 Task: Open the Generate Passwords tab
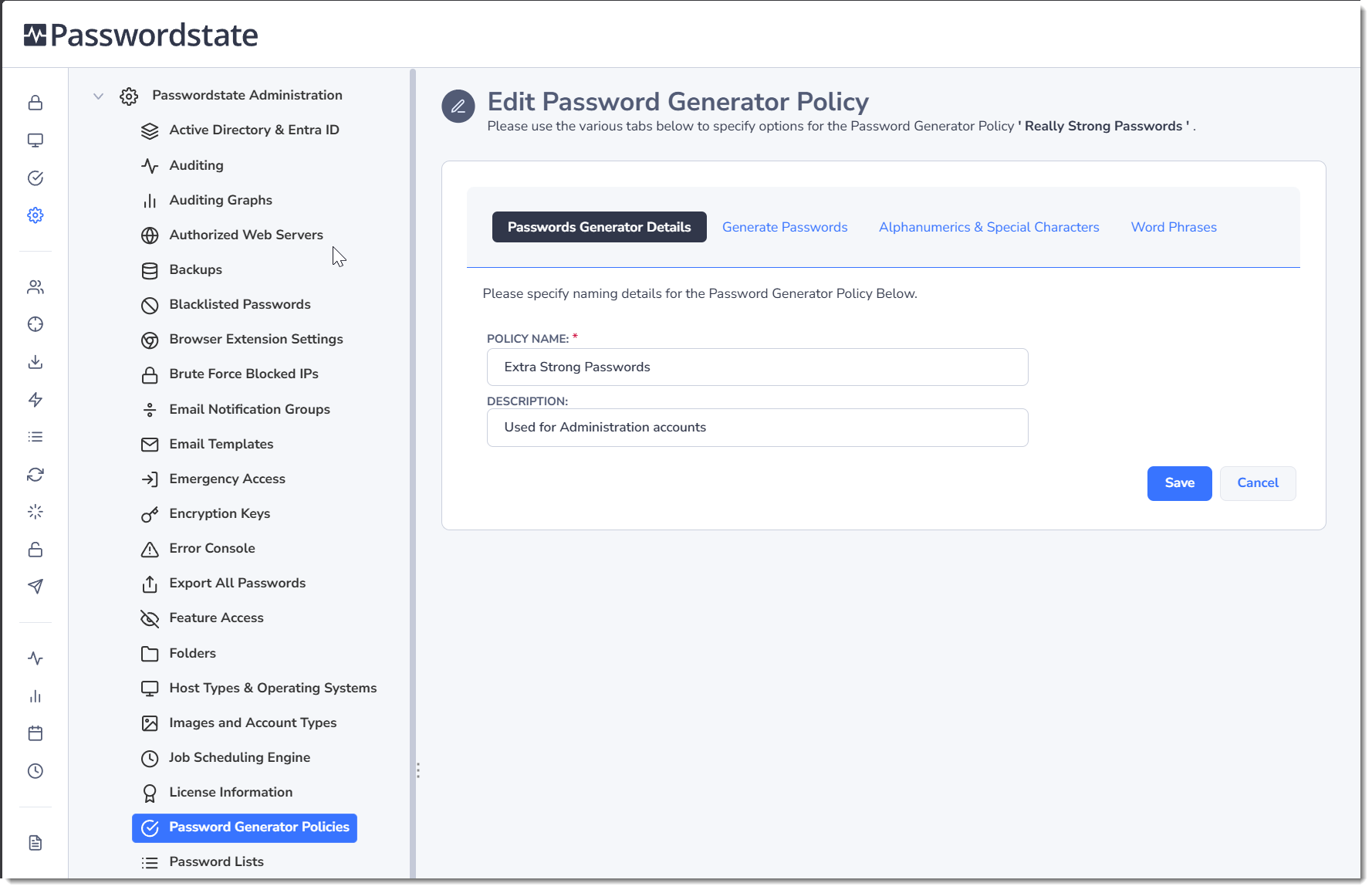coord(785,227)
